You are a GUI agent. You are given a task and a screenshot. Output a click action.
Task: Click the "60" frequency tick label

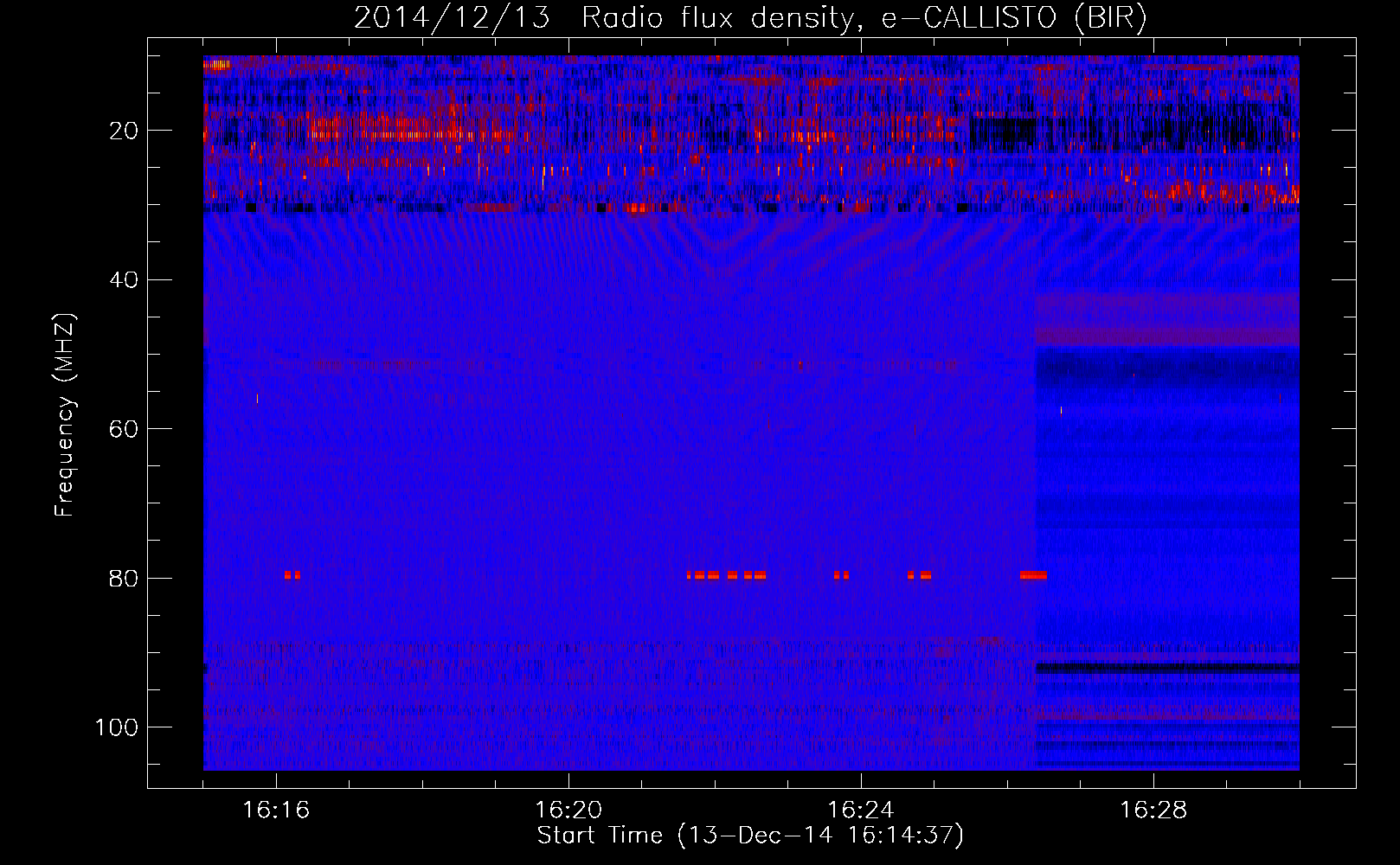(124, 429)
